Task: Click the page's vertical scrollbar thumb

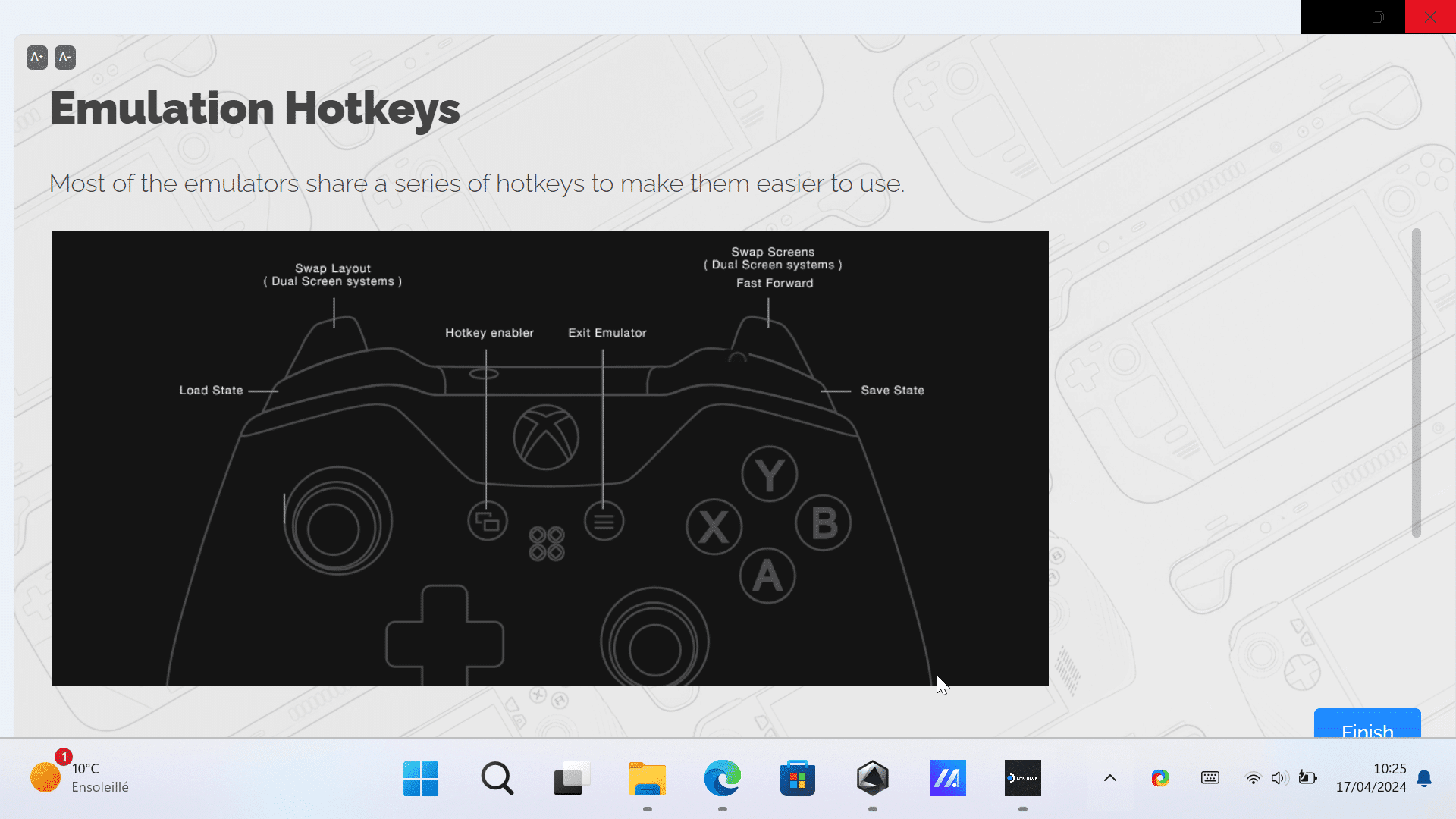Action: [x=1416, y=383]
